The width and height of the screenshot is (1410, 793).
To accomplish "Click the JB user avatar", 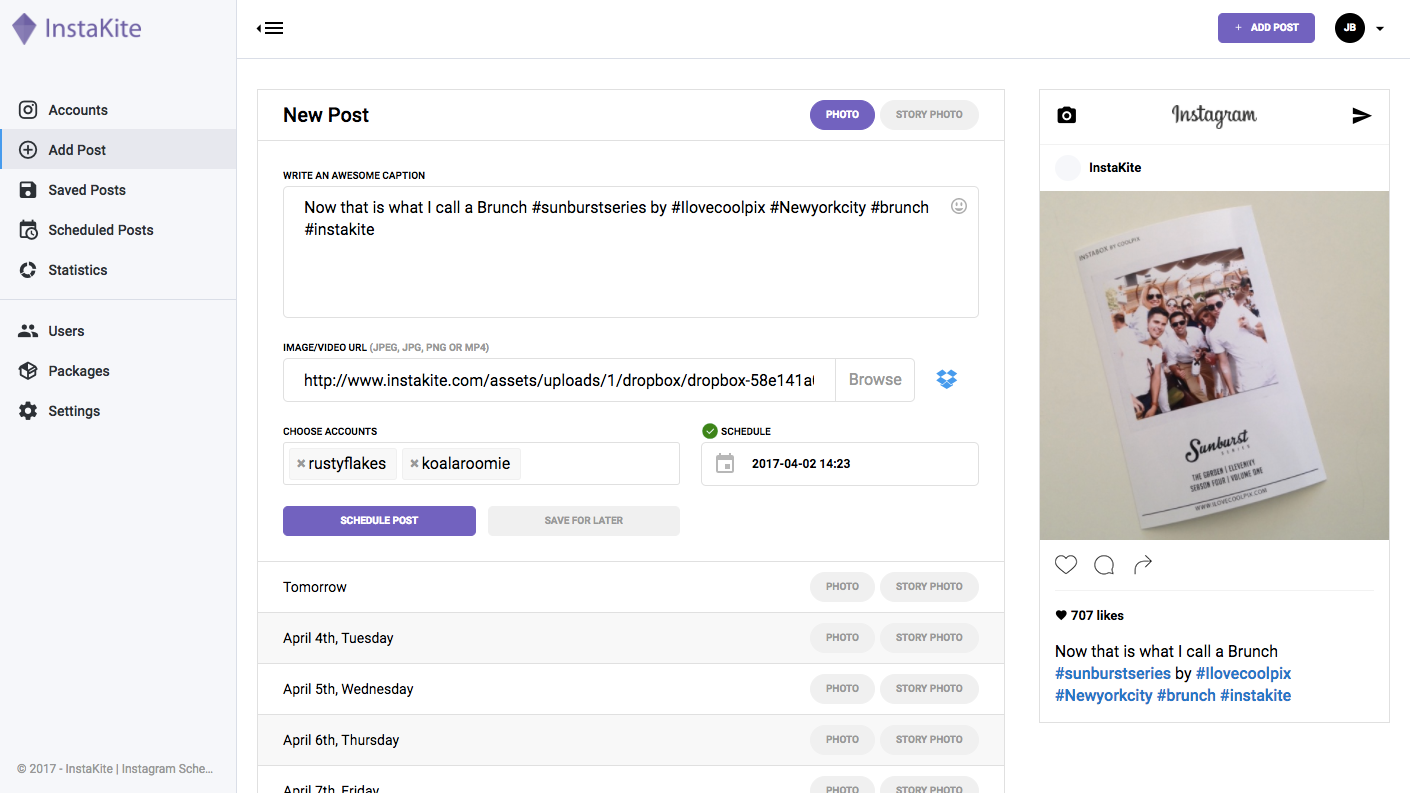I will (1350, 28).
